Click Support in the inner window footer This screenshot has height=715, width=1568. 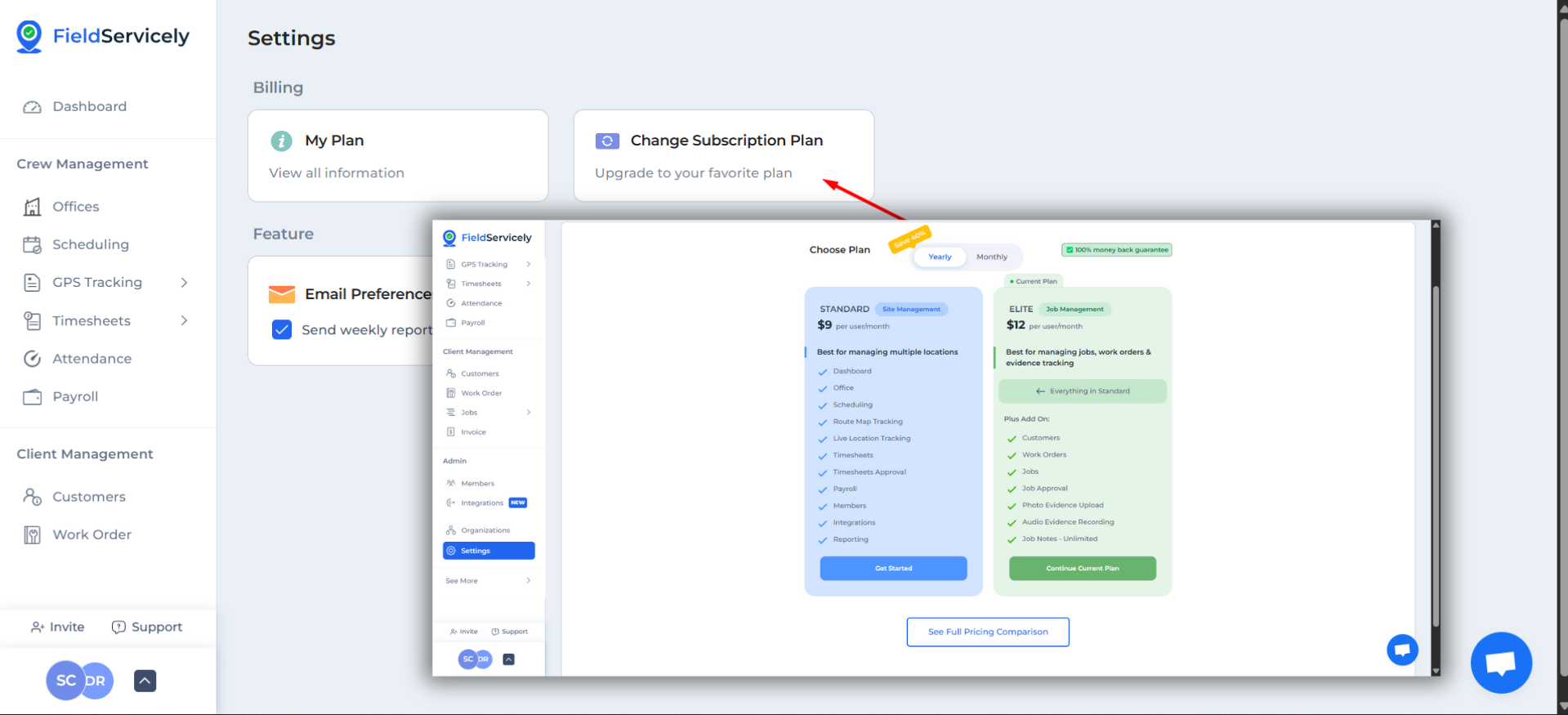click(x=510, y=632)
